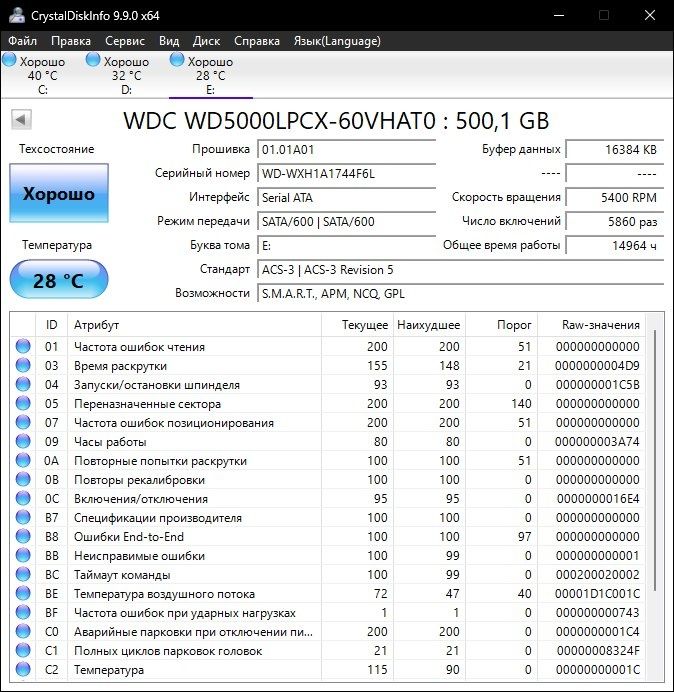Click status orb for Повторы рекалибровки
The image size is (674, 692).
coord(23,479)
